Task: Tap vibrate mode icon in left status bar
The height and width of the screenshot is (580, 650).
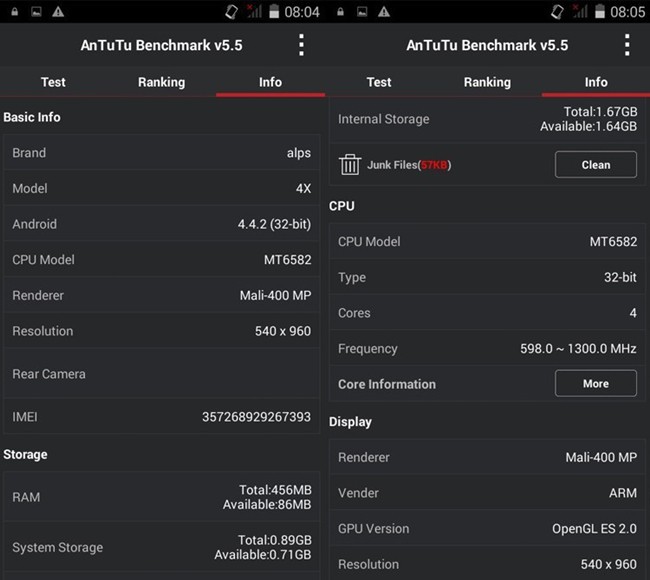Action: [x=231, y=12]
